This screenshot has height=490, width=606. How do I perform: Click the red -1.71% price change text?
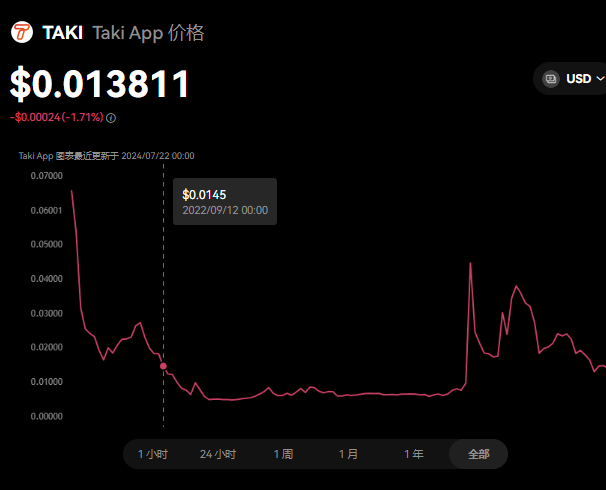pyautogui.click(x=58, y=118)
